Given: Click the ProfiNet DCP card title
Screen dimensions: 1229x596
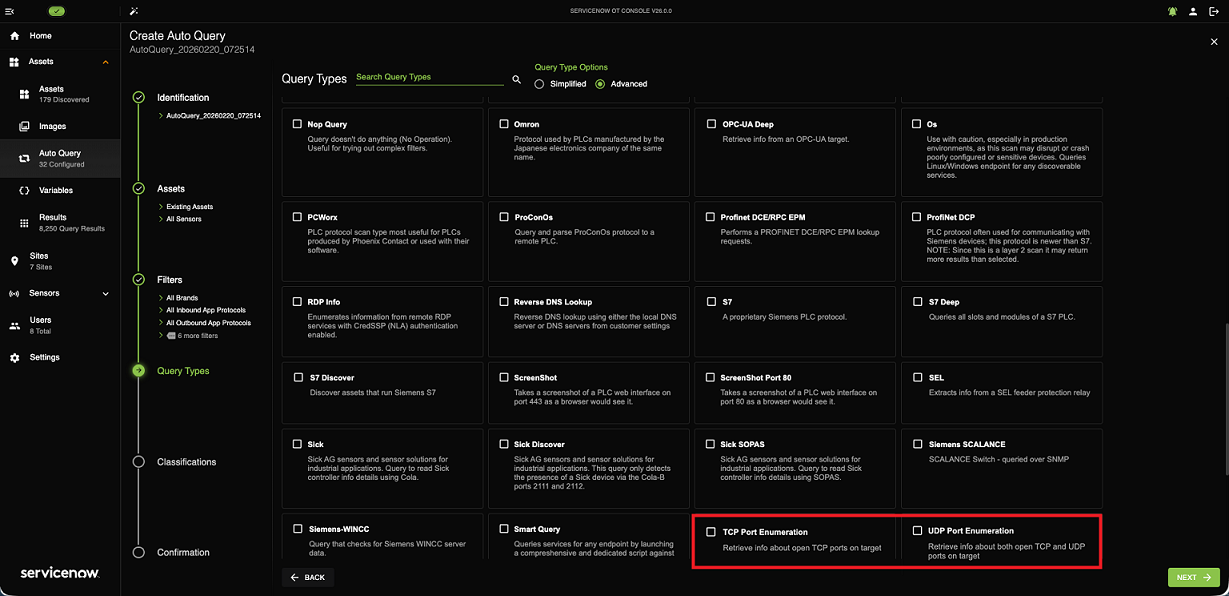Looking at the screenshot, I should pos(950,216).
